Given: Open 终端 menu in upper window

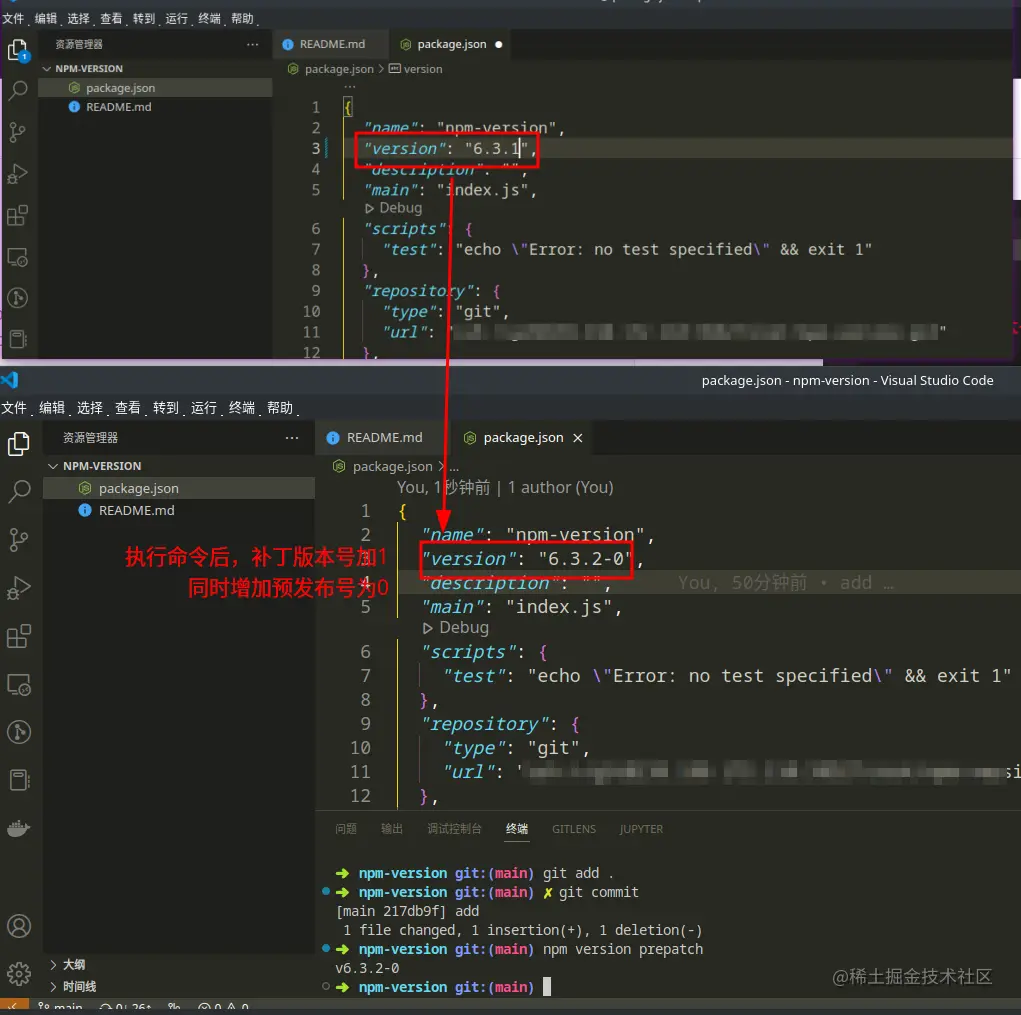Looking at the screenshot, I should pos(209,18).
